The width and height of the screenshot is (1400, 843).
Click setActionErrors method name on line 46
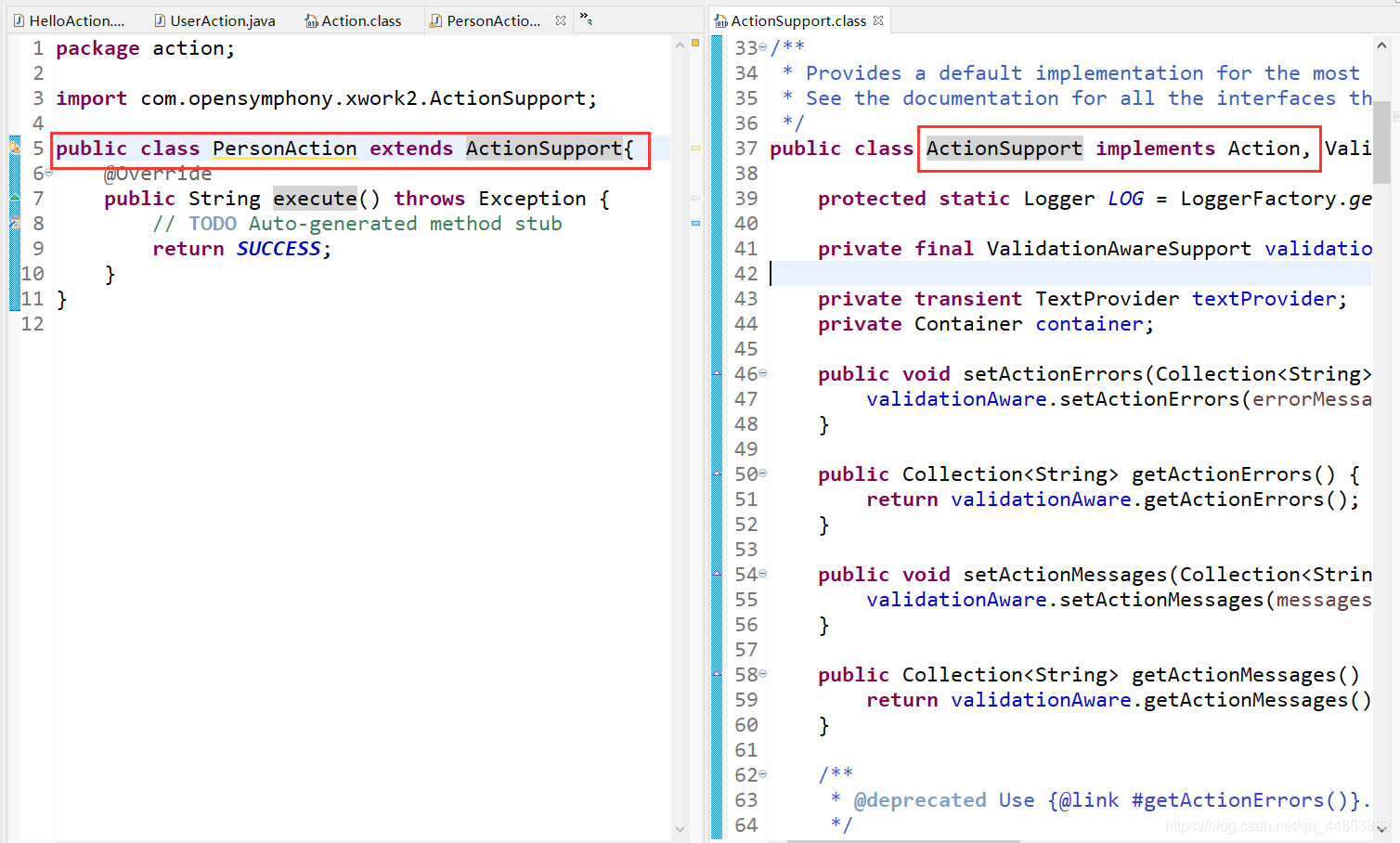click(x=1053, y=374)
